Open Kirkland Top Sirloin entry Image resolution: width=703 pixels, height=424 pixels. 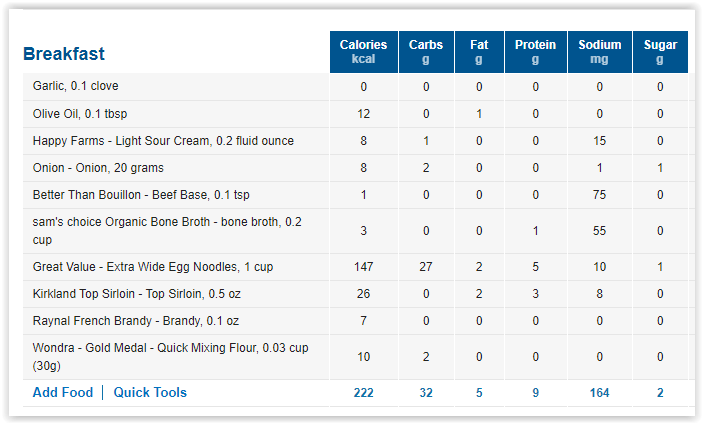coord(137,294)
